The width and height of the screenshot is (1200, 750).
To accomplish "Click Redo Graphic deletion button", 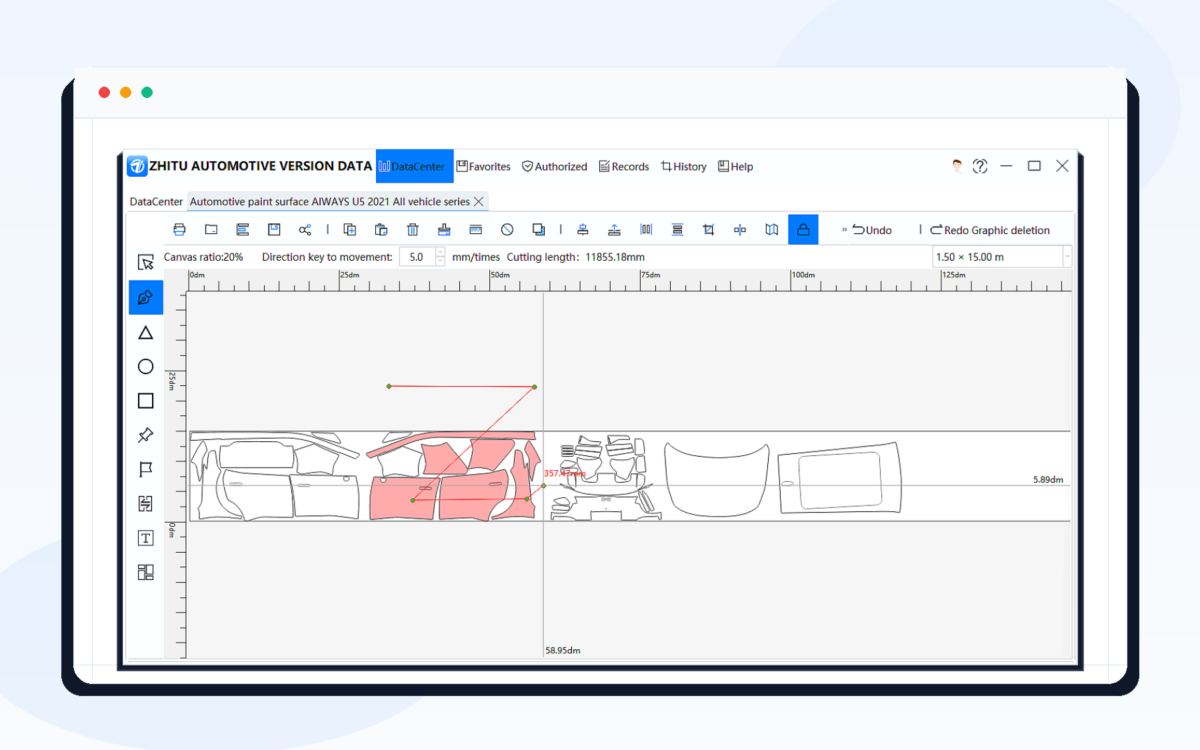I will (x=990, y=230).
